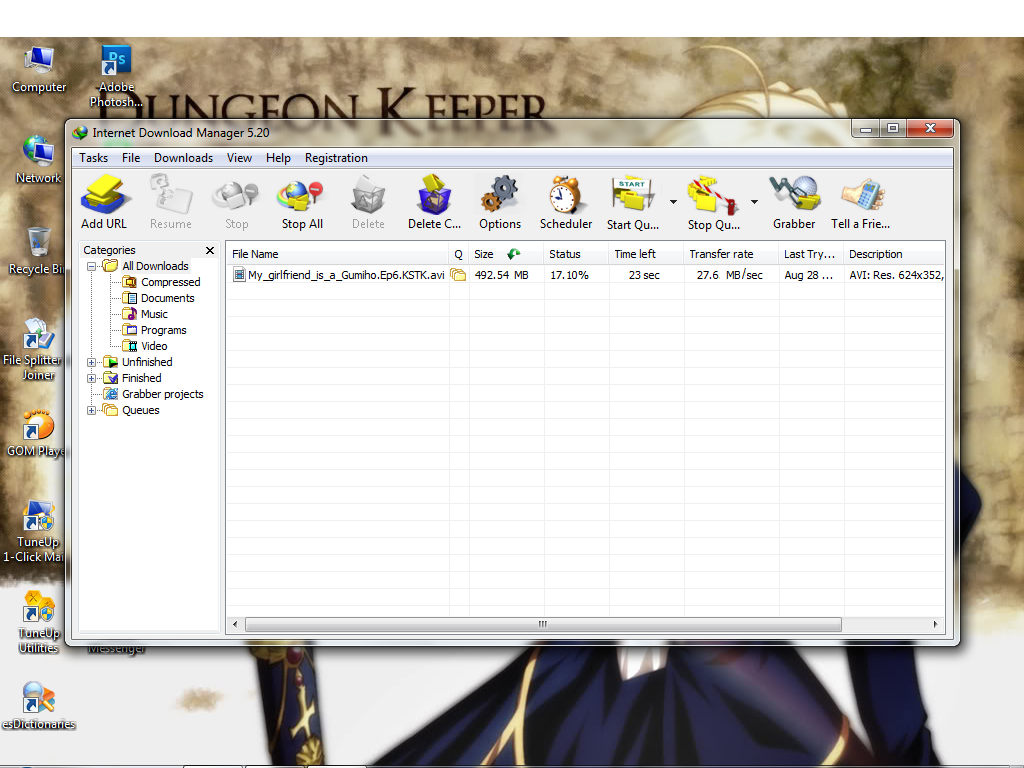Click the Delete toolbar icon
1024x768 pixels.
coord(368,195)
